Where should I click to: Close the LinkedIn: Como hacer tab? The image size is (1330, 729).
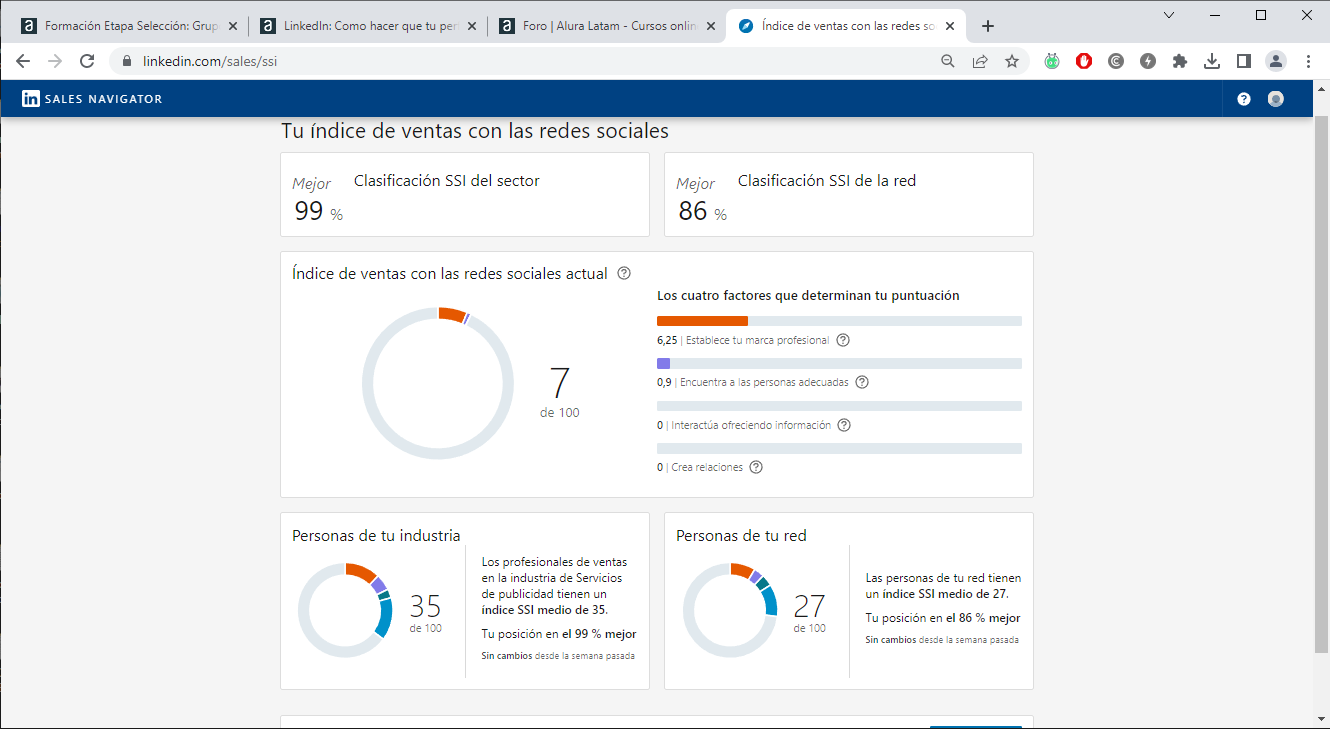472,26
